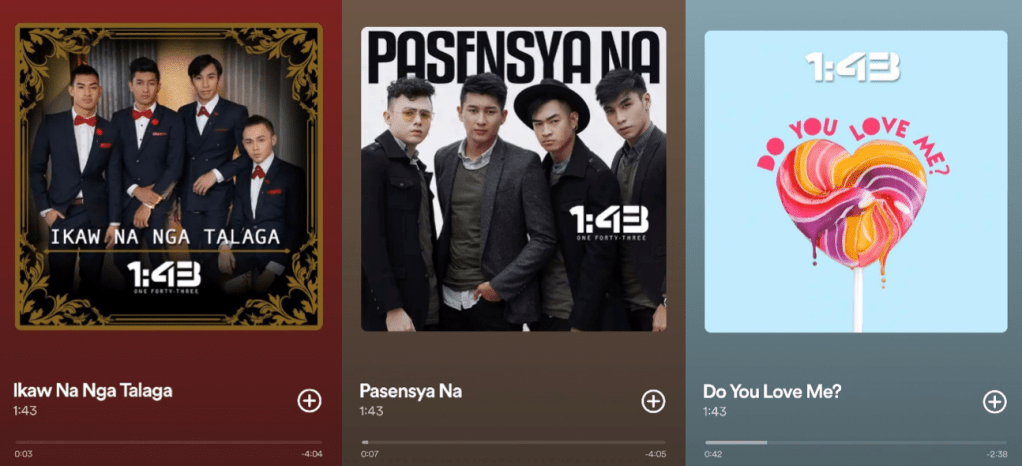The width and height of the screenshot is (1022, 466).
Task: Seek on Ikaw Na Nga Talaga progress bar
Action: [169, 442]
